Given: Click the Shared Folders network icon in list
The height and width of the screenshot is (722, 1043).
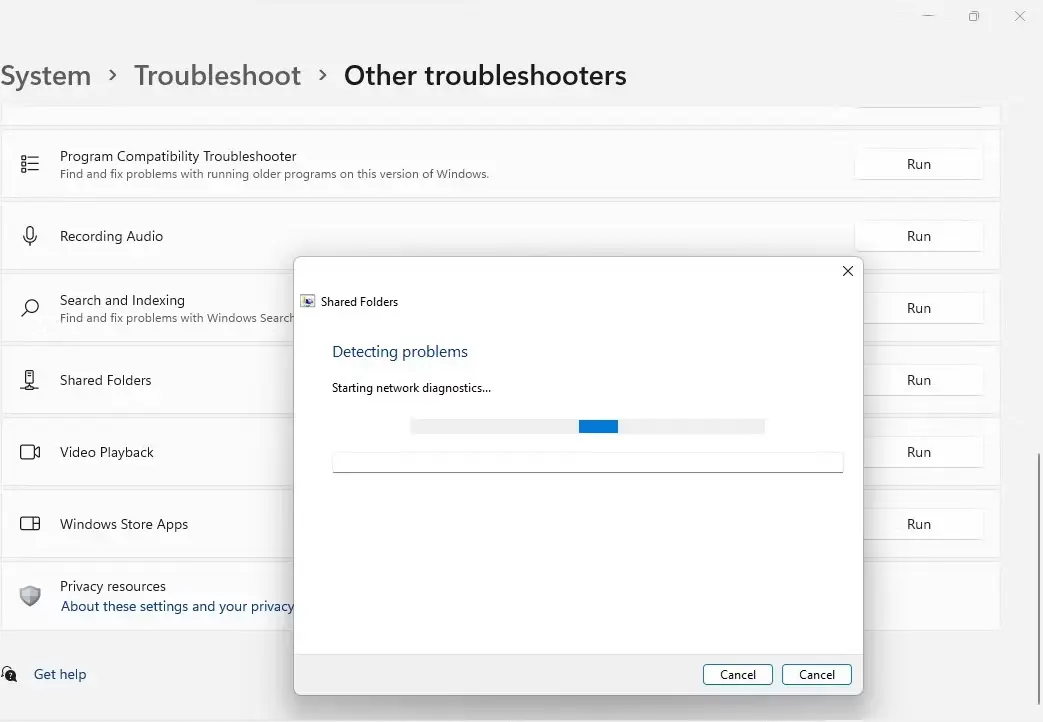Looking at the screenshot, I should 29,380.
